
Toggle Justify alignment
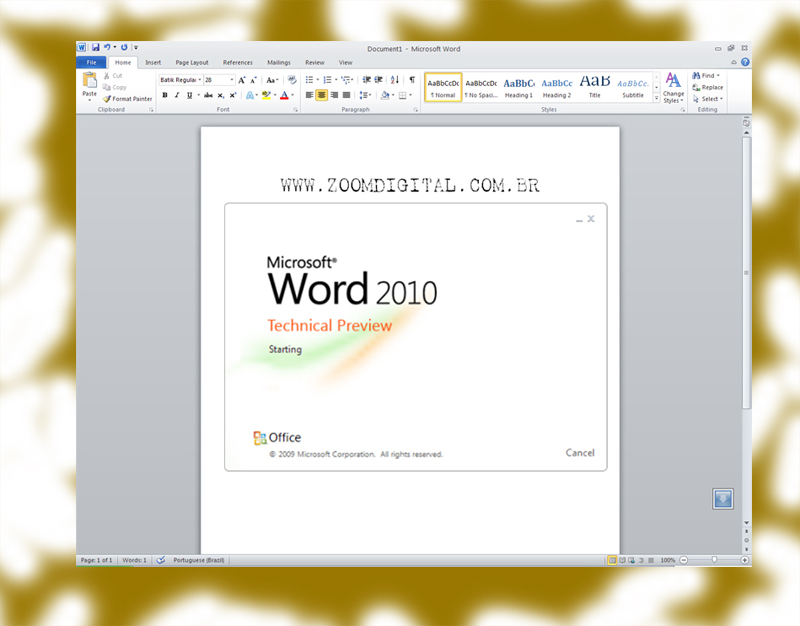pos(346,95)
